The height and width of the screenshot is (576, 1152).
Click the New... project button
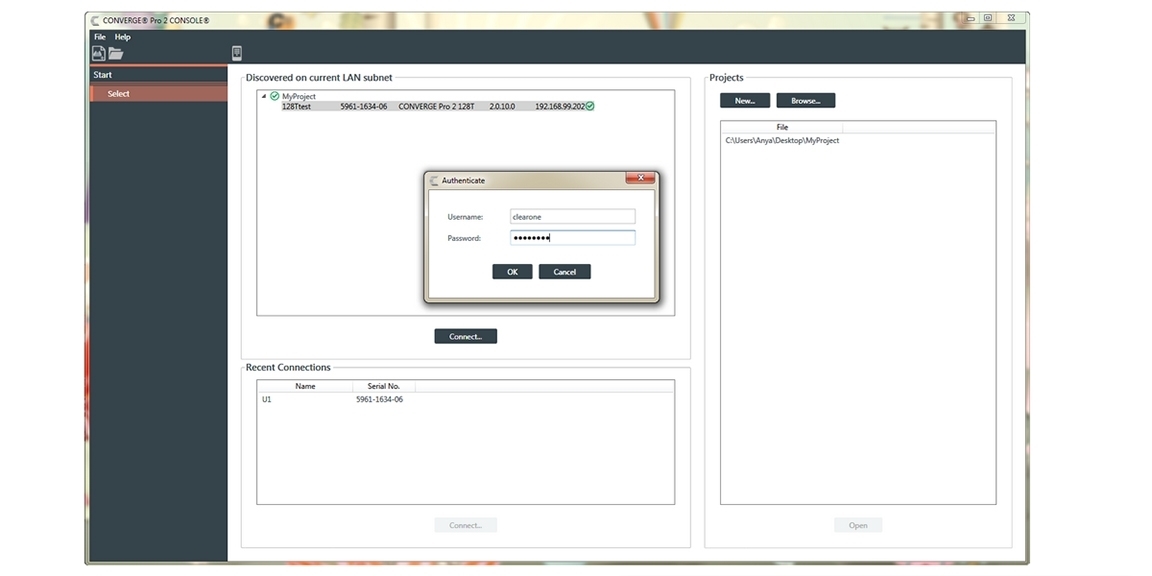point(745,101)
